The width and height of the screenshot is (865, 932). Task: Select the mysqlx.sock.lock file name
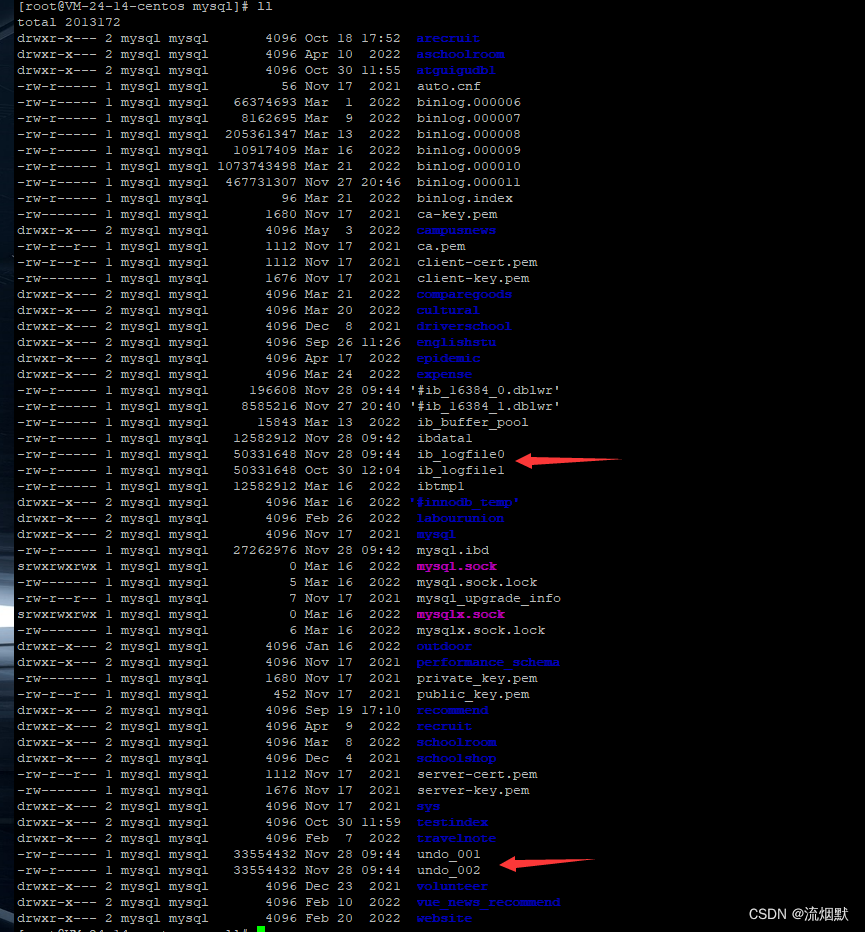pos(480,631)
